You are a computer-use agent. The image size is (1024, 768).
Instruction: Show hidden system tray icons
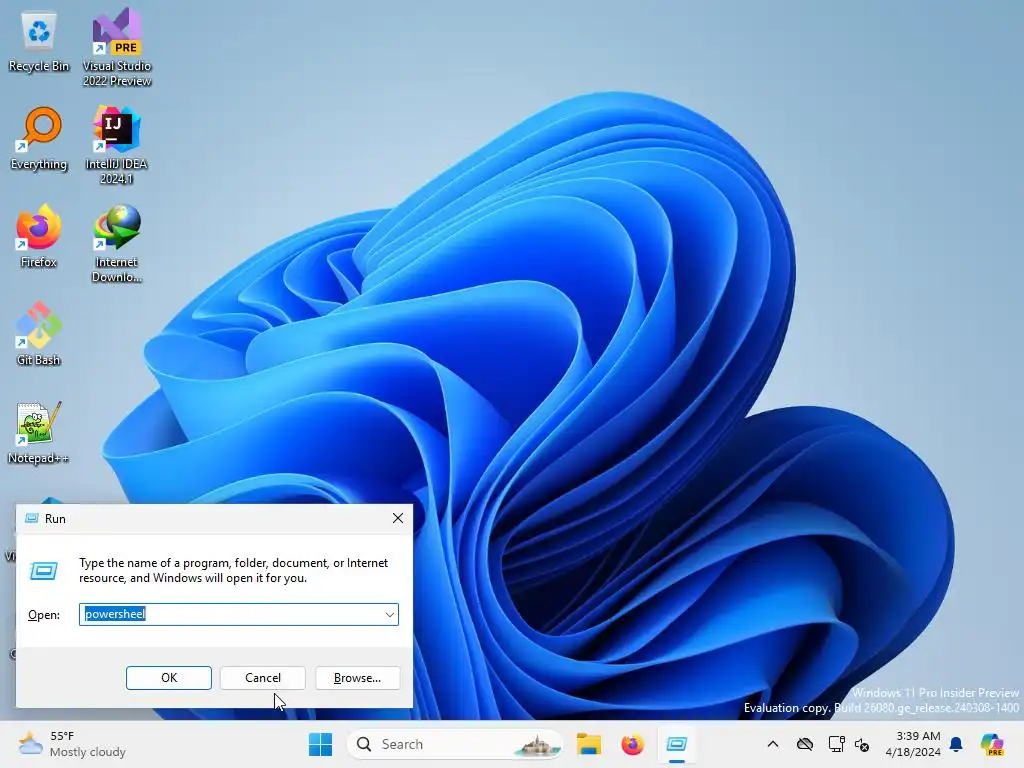(x=773, y=744)
